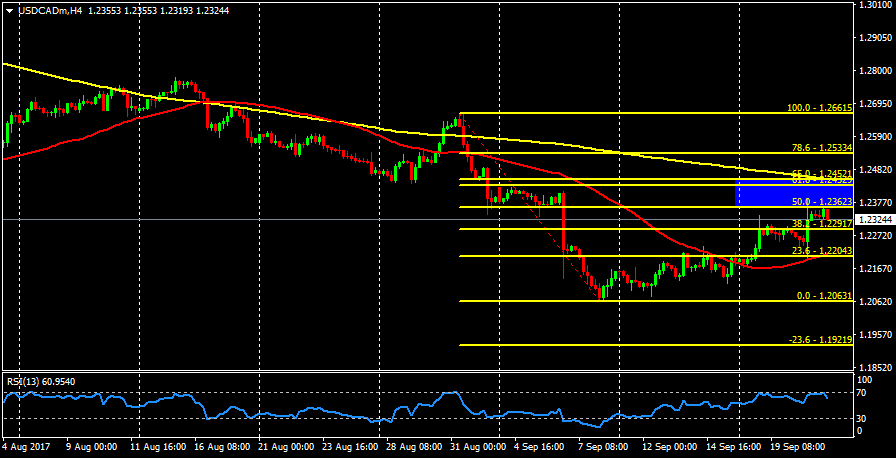Click the 78.6 - 1.25334 Fibonacci label
This screenshot has height=458, width=896.
822,148
